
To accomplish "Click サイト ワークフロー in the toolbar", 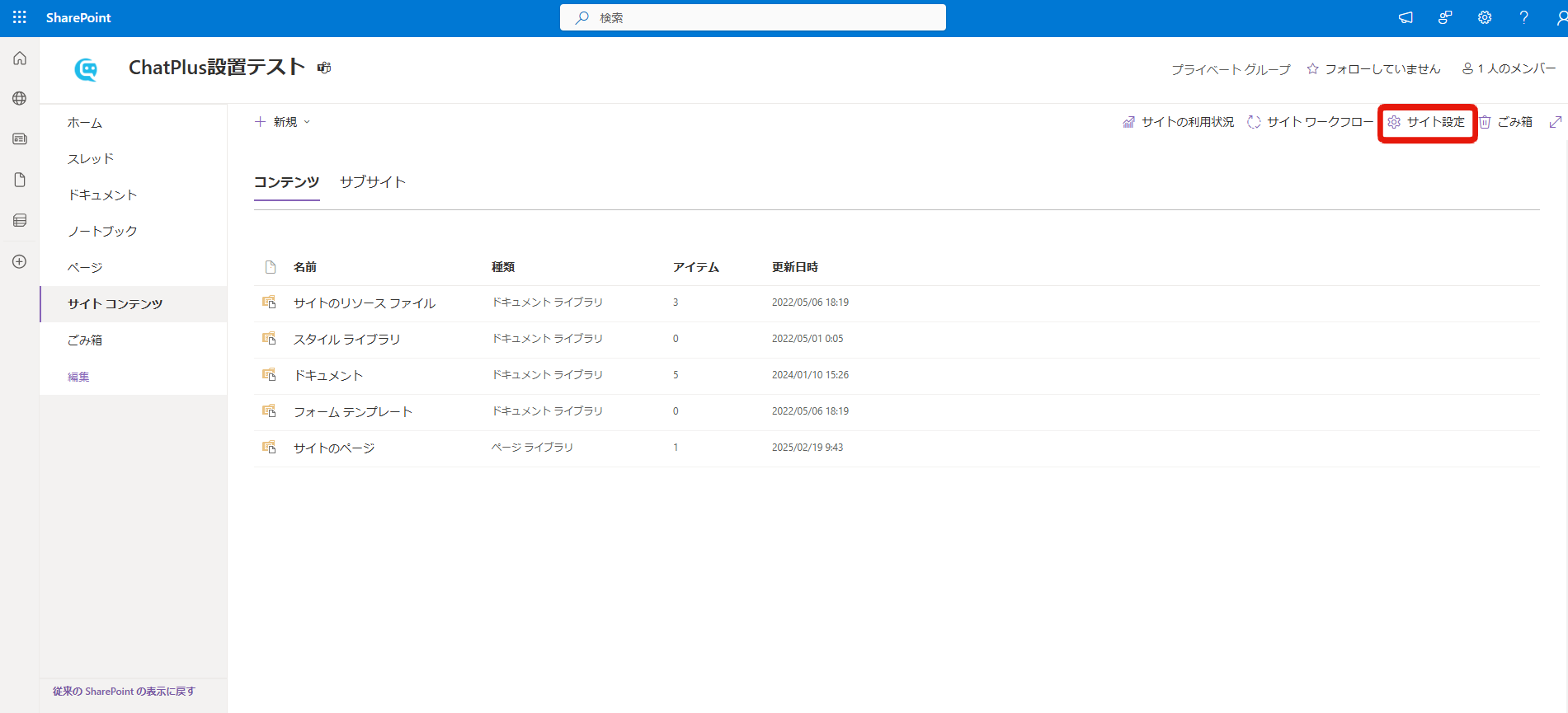I will click(x=1310, y=122).
